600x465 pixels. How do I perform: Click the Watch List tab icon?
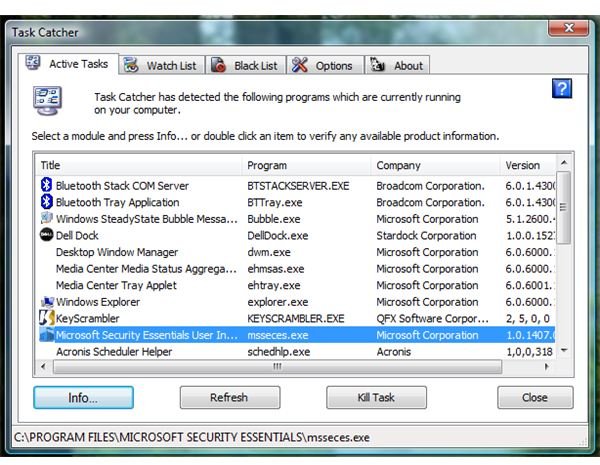[x=131, y=65]
